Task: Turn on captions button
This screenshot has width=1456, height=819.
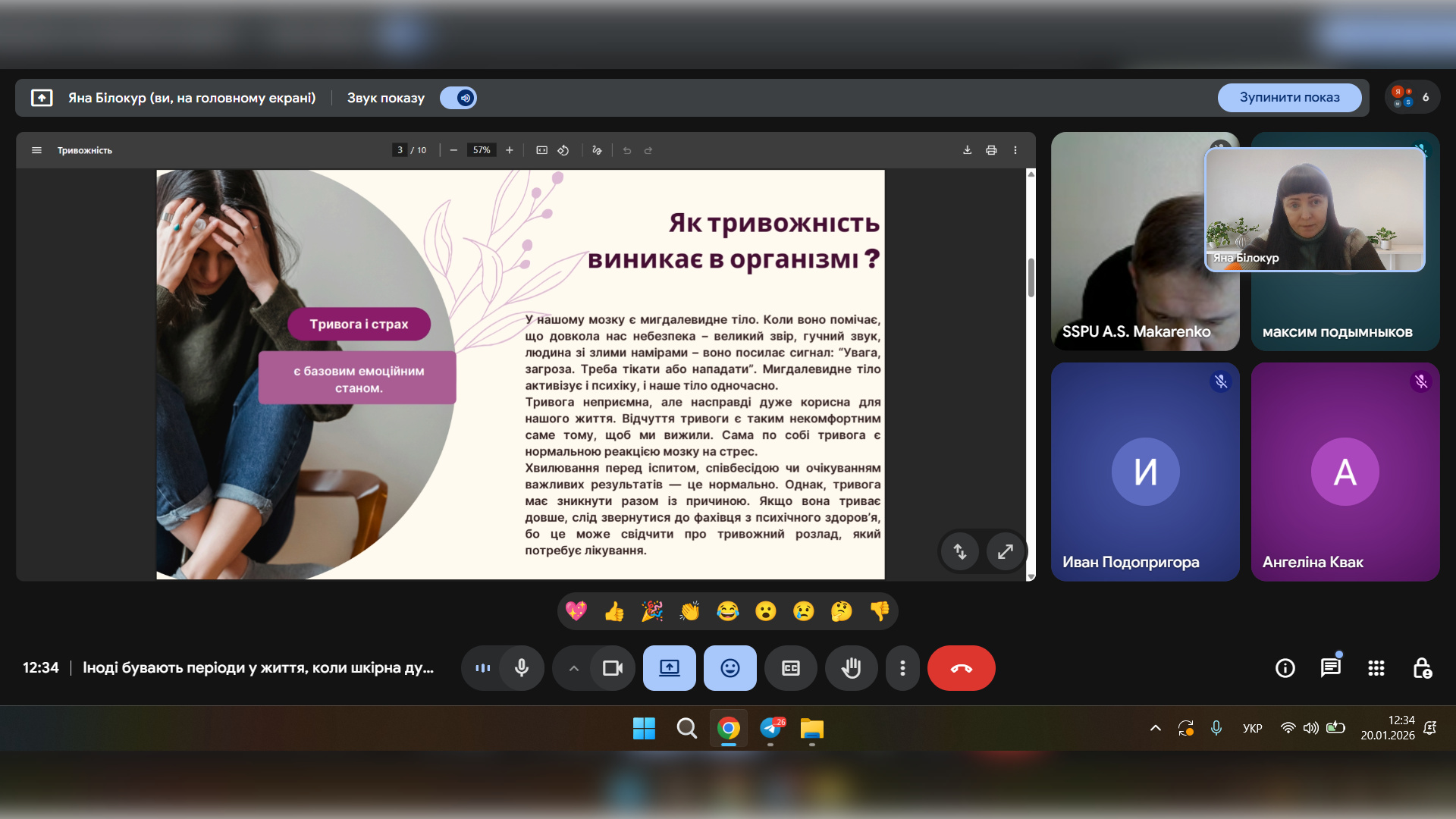Action: [790, 668]
